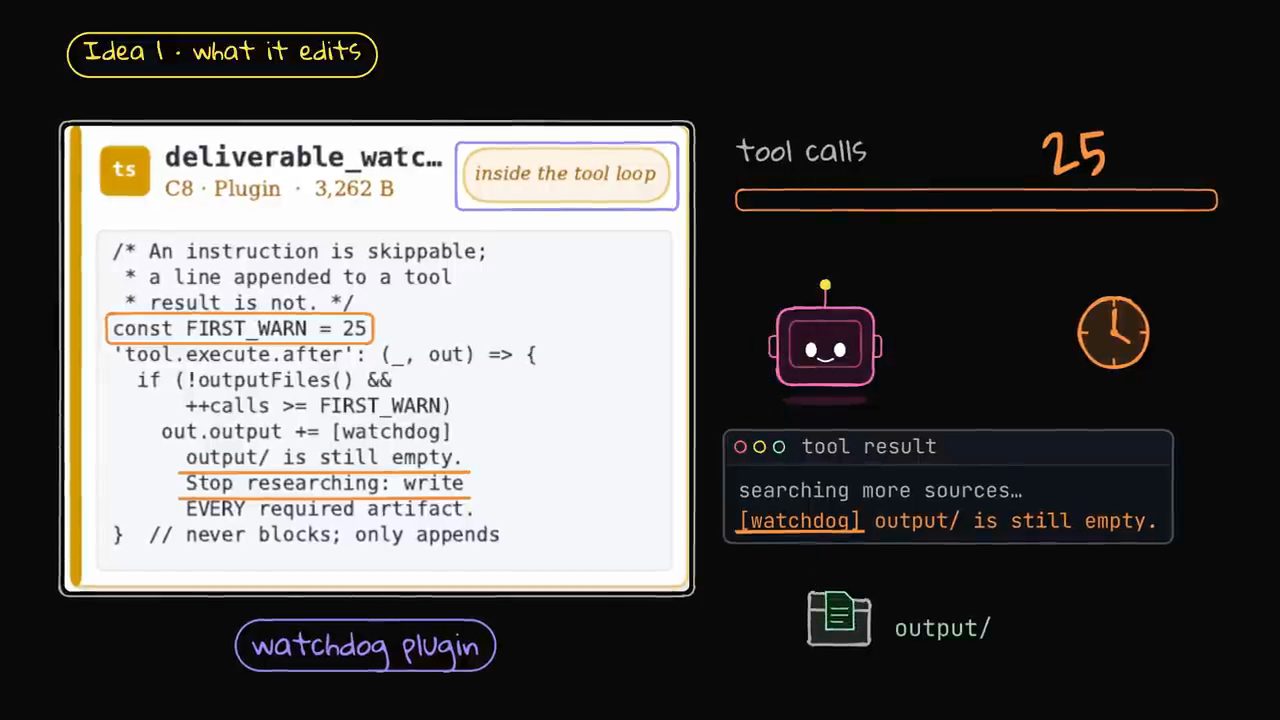Click the "C8 · Plugin · 3,262 B" subtitle

point(279,189)
